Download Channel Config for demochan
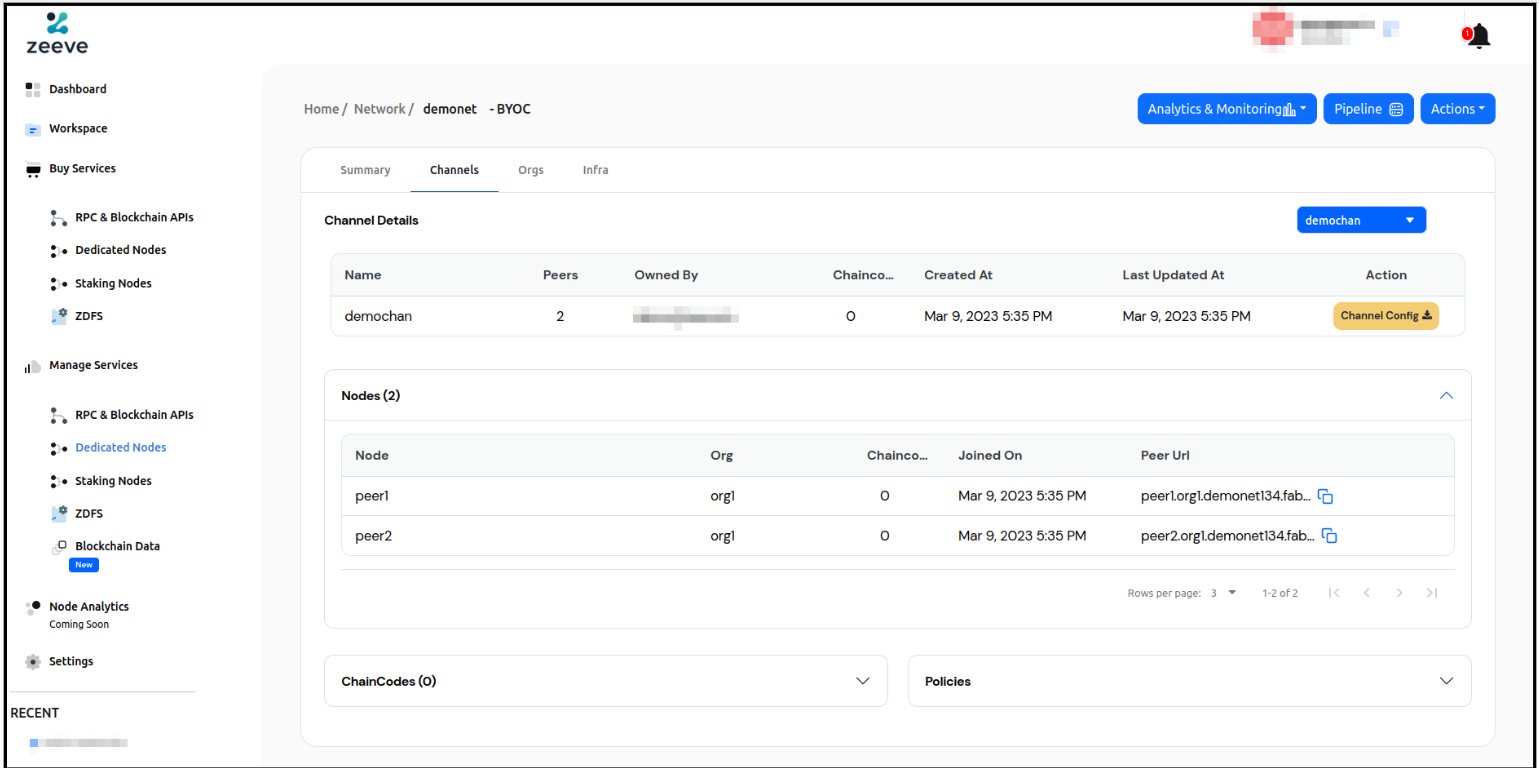This screenshot has width=1539, height=768. click(1385, 316)
